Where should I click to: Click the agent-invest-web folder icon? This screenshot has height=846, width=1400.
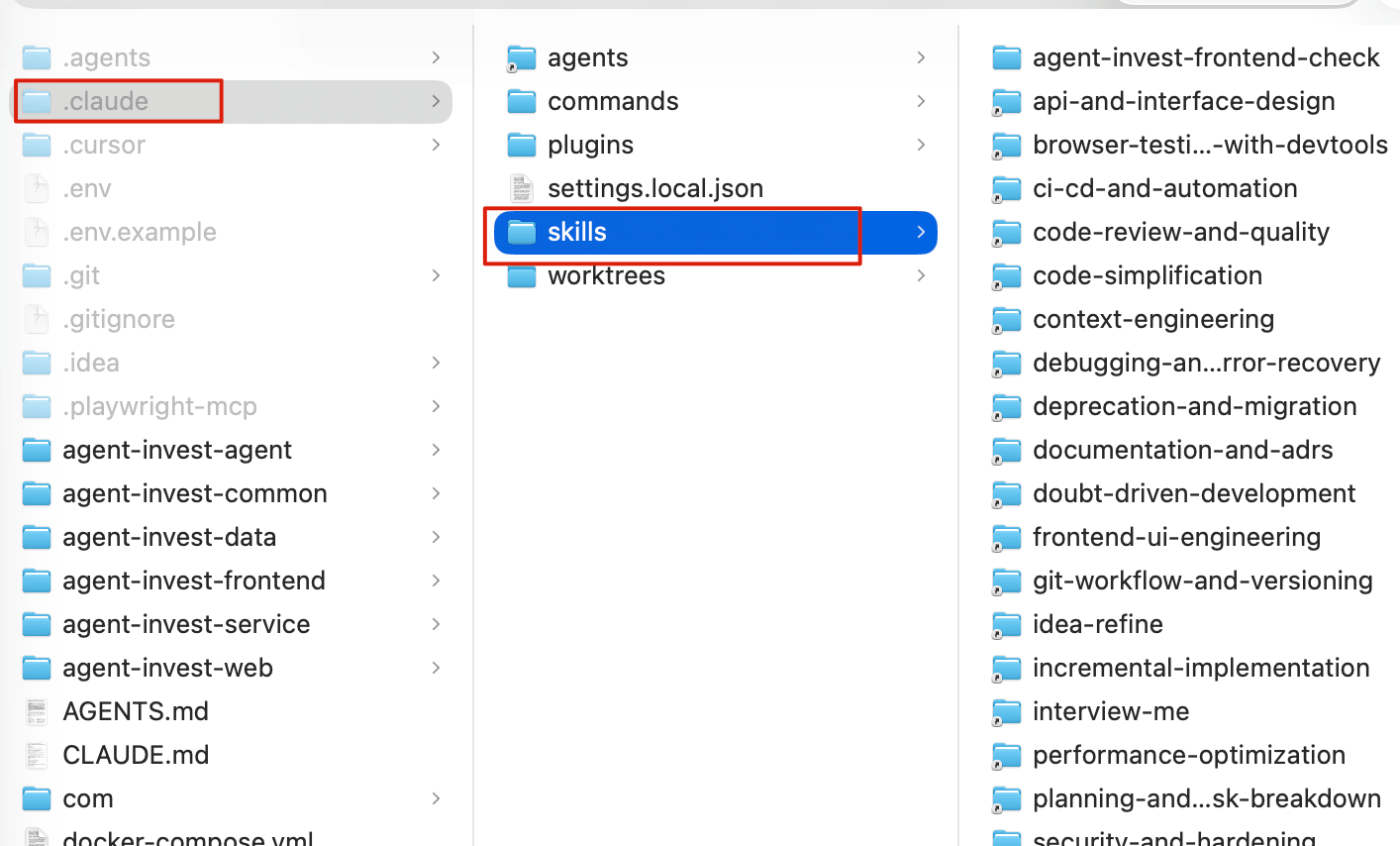(x=37, y=668)
